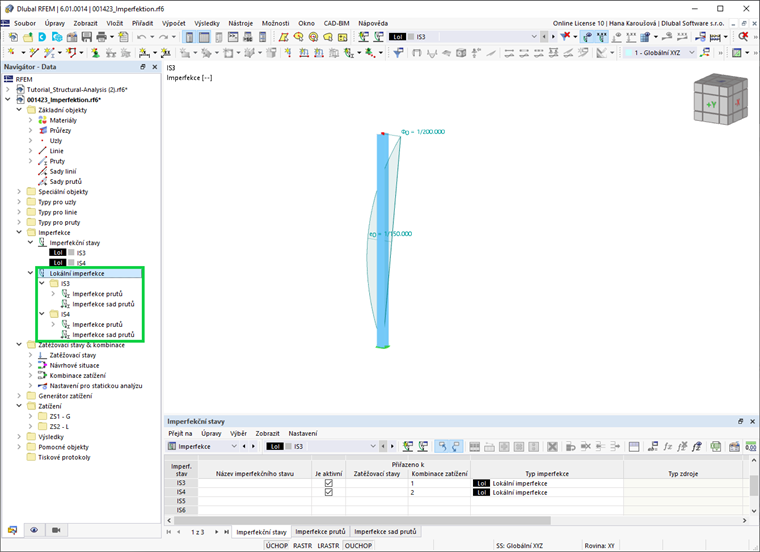Click the surface polygon icon in top toolbar
This screenshot has width=760, height=552.
(284, 37)
